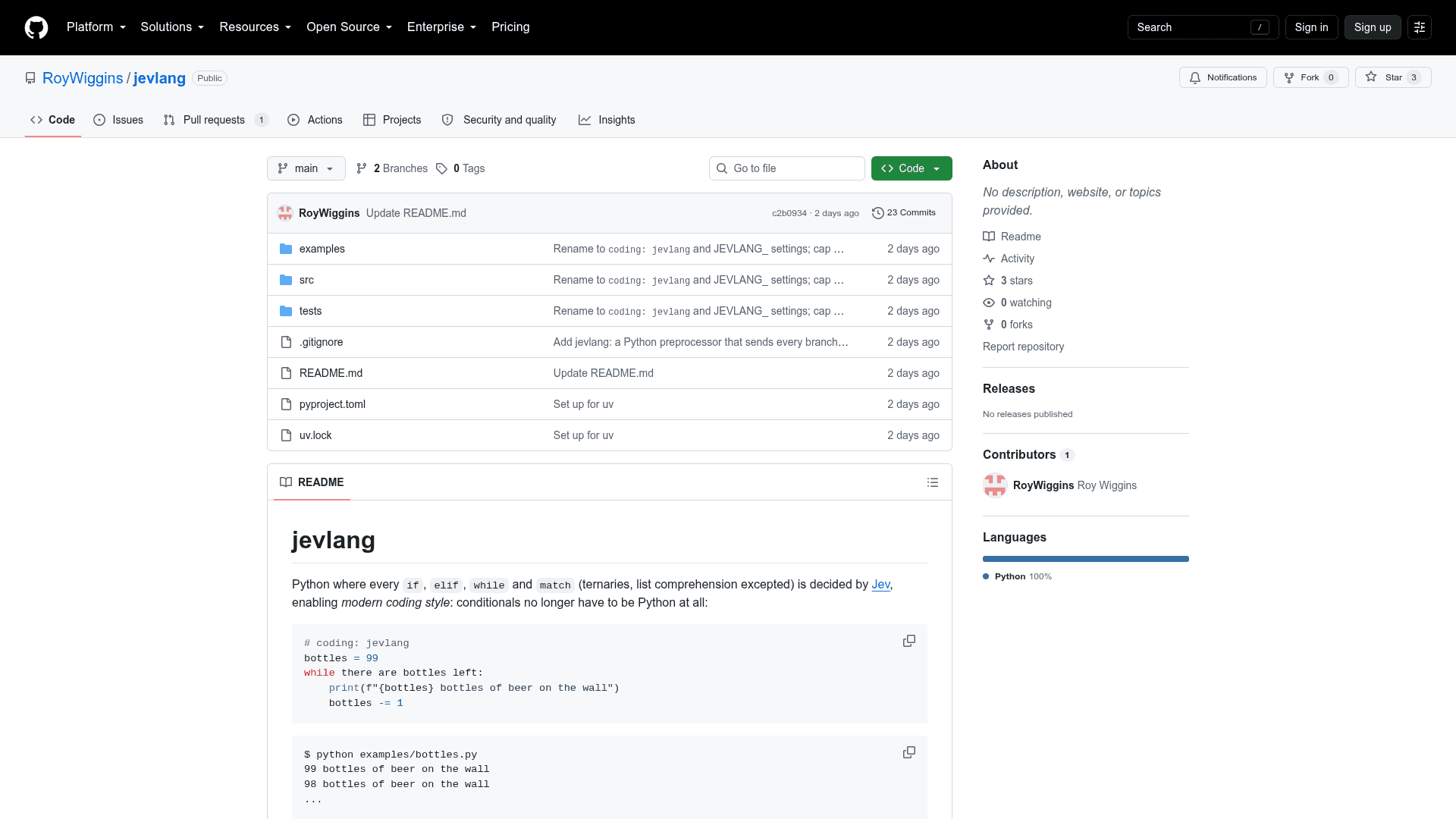The height and width of the screenshot is (819, 1456).
Task: Click the commit history clock icon
Action: [878, 213]
